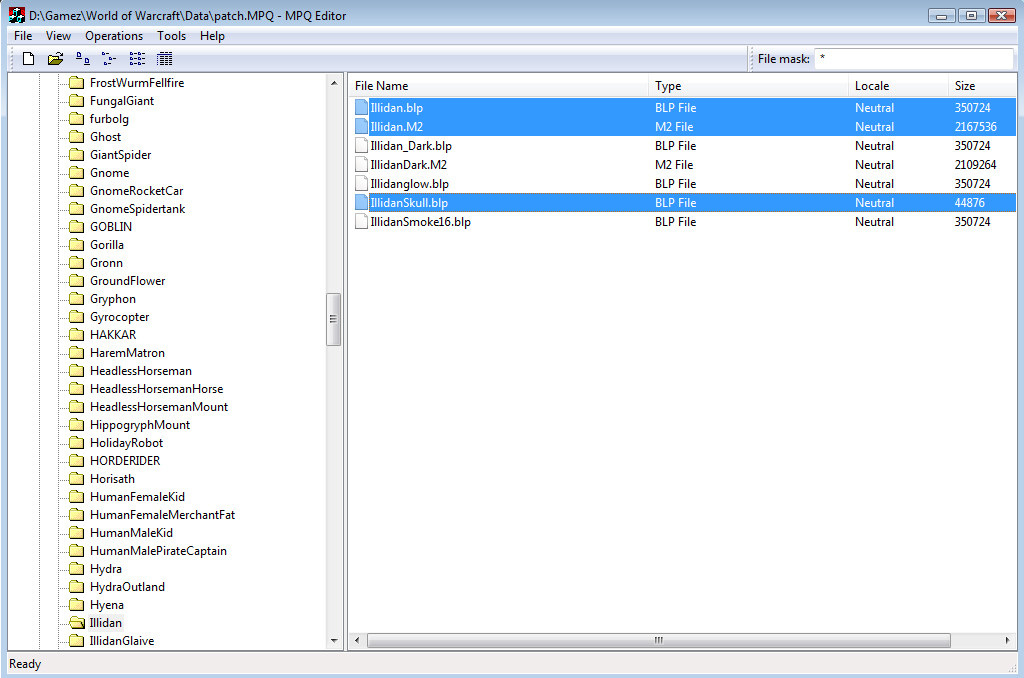Switch to large icons view in toolbar

coord(83,59)
